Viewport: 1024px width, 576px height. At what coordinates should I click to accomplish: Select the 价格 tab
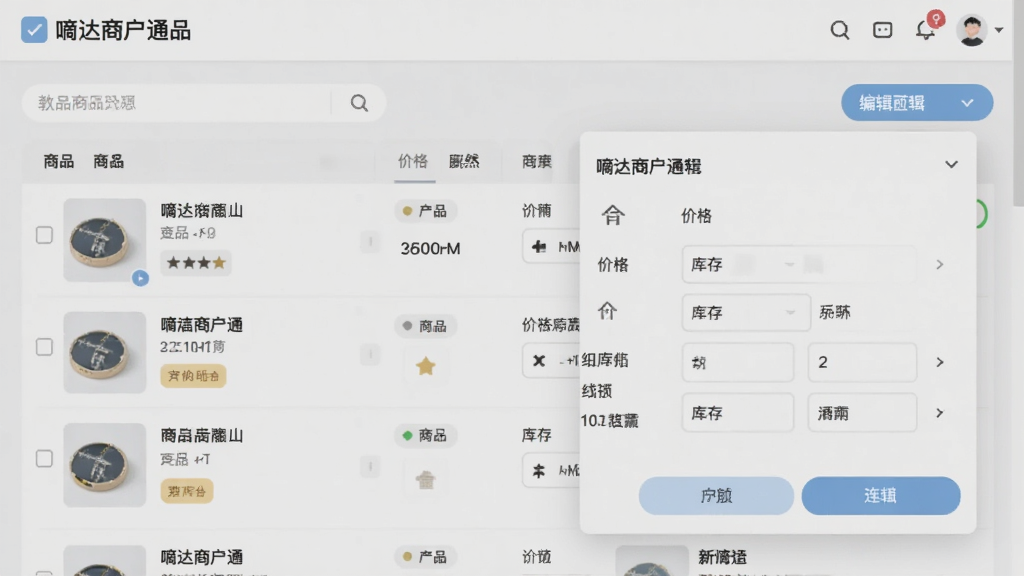pyautogui.click(x=413, y=161)
